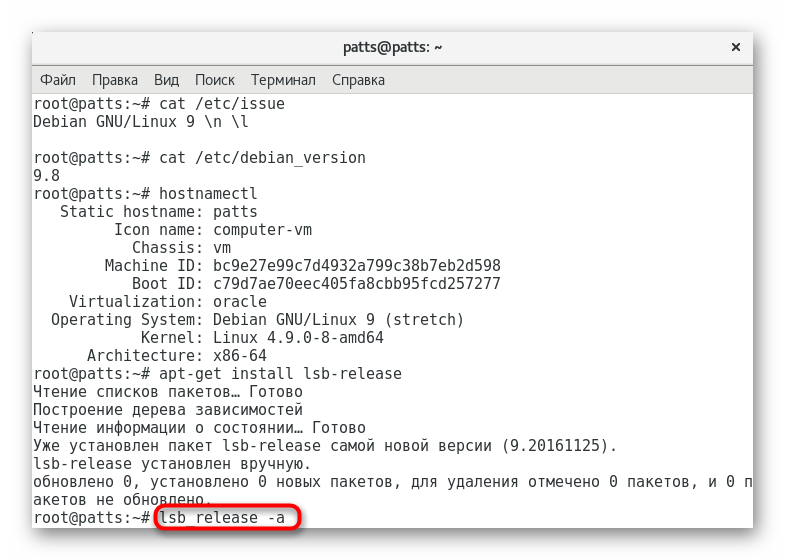The height and width of the screenshot is (560, 785).
Task: Open the Терминал menu
Action: pos(283,80)
